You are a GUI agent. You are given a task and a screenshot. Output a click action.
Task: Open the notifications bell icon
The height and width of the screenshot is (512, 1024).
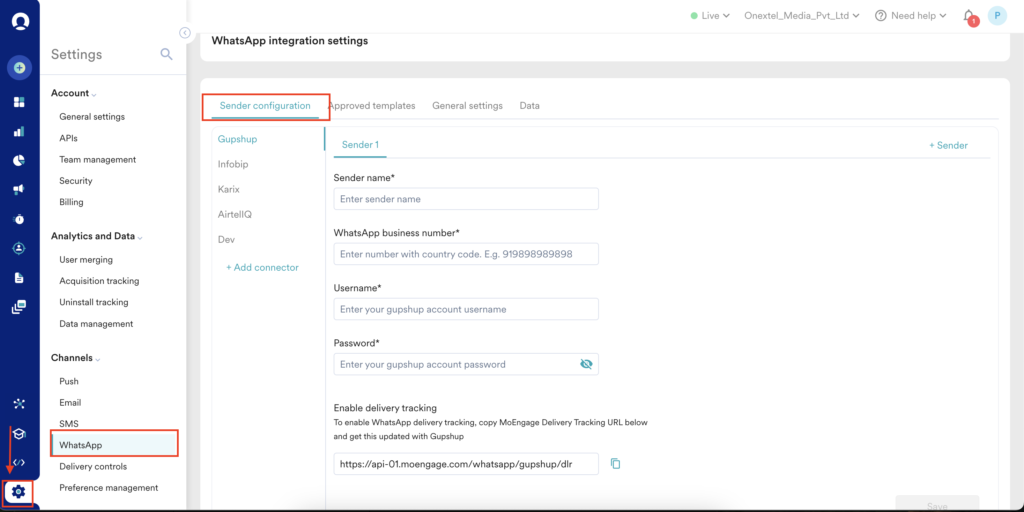(970, 16)
